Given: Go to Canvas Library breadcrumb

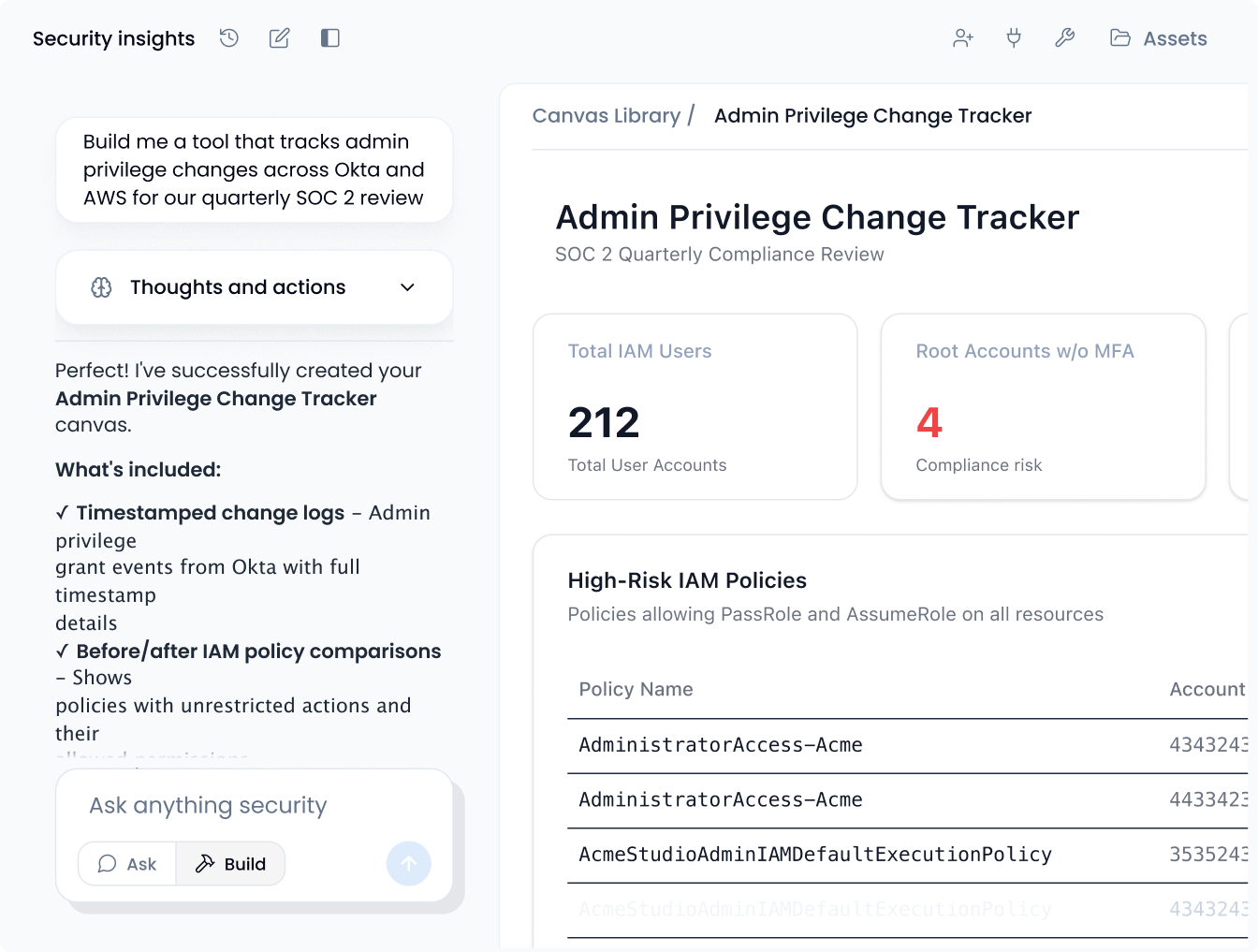Looking at the screenshot, I should pyautogui.click(x=607, y=116).
